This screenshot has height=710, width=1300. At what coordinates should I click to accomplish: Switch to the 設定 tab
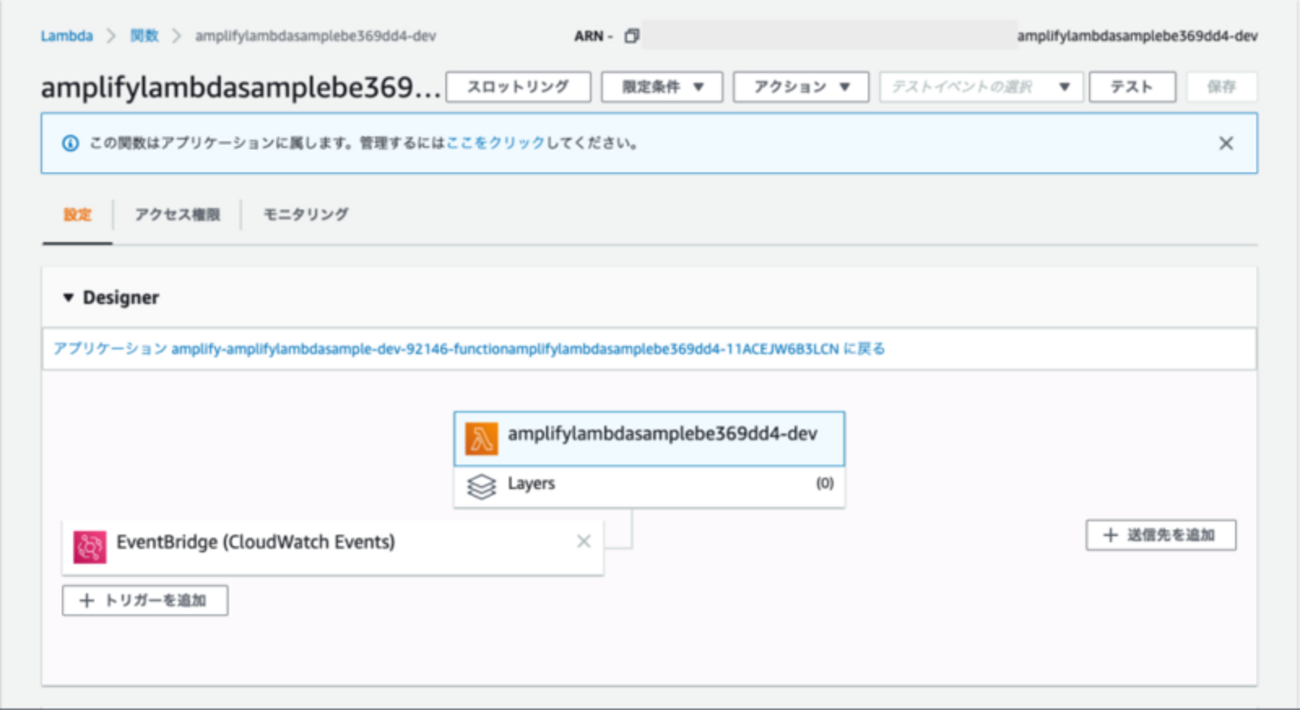pyautogui.click(x=77, y=214)
